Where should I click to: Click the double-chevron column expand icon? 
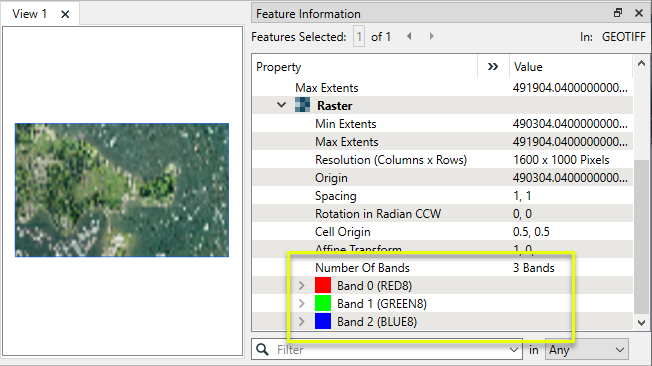(x=493, y=67)
